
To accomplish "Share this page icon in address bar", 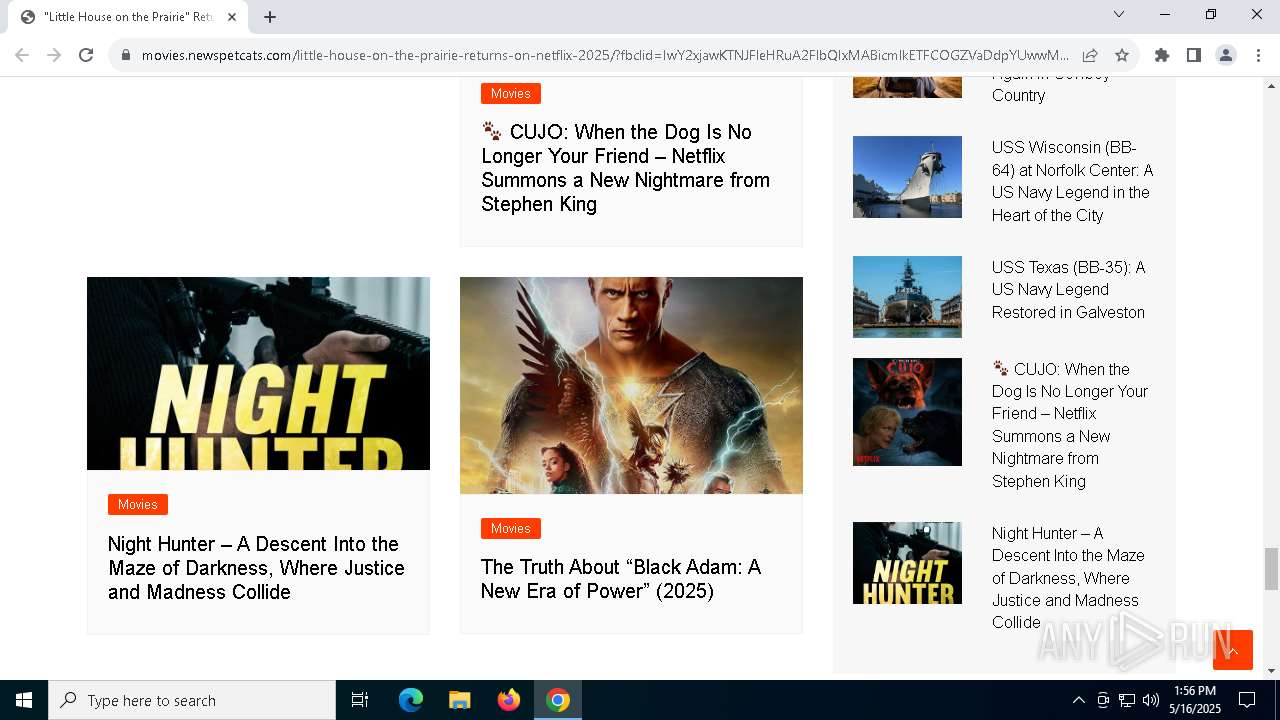I will click(1090, 55).
